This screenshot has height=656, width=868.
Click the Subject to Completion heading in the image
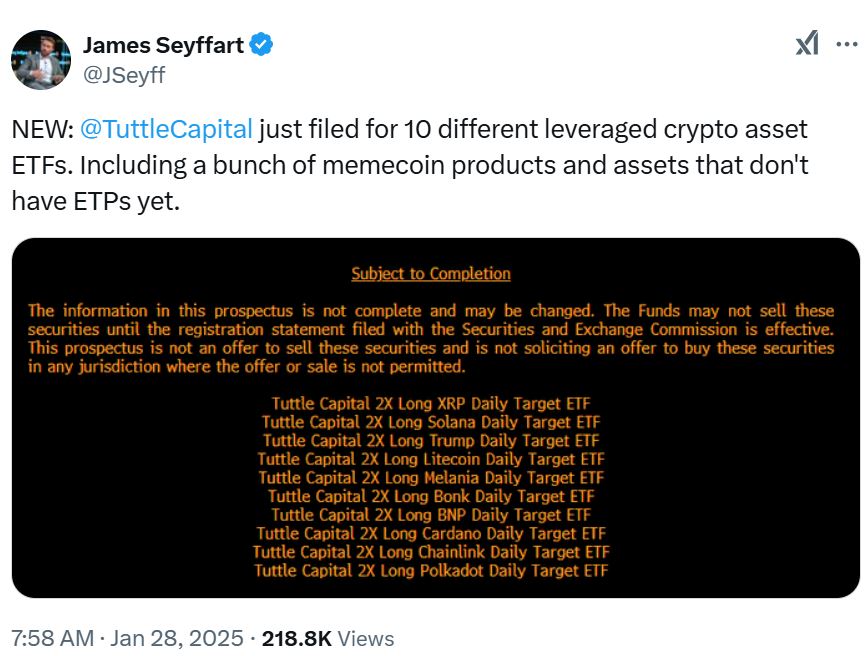pos(430,273)
